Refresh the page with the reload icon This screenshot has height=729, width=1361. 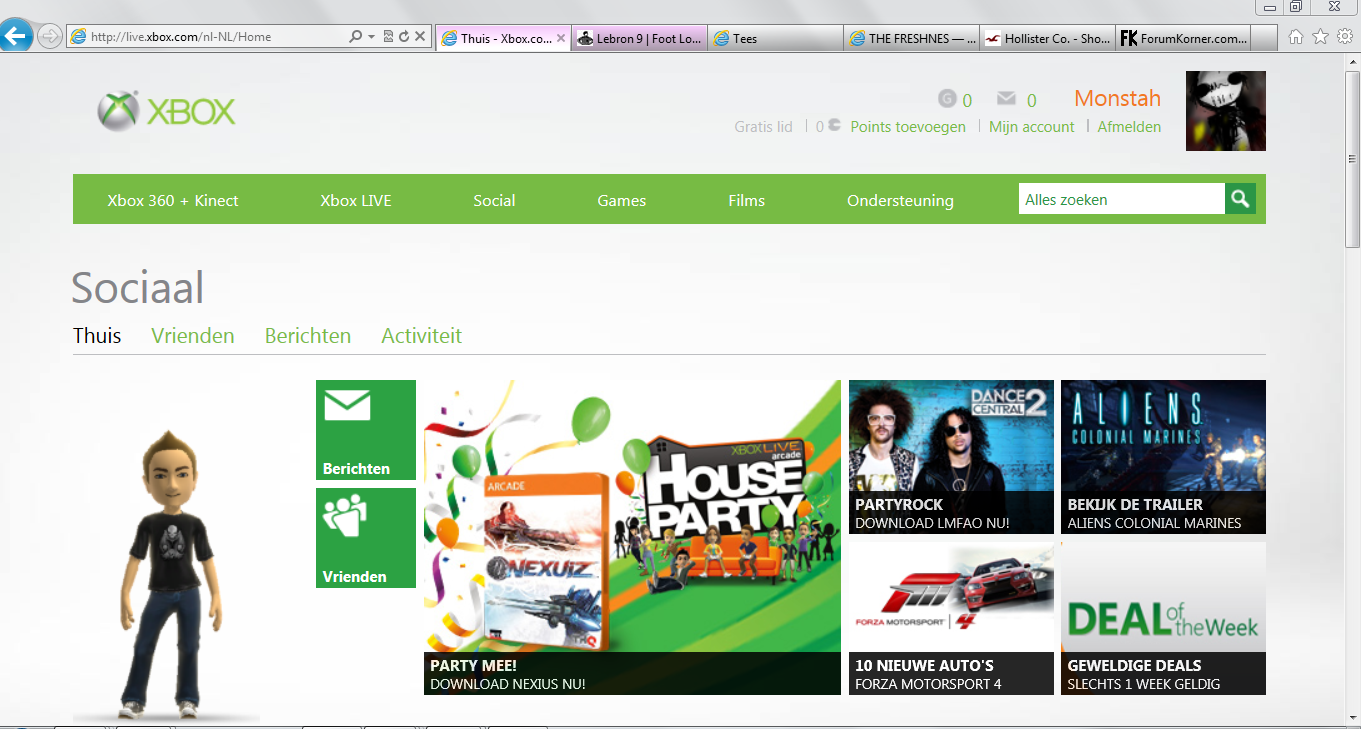(404, 37)
